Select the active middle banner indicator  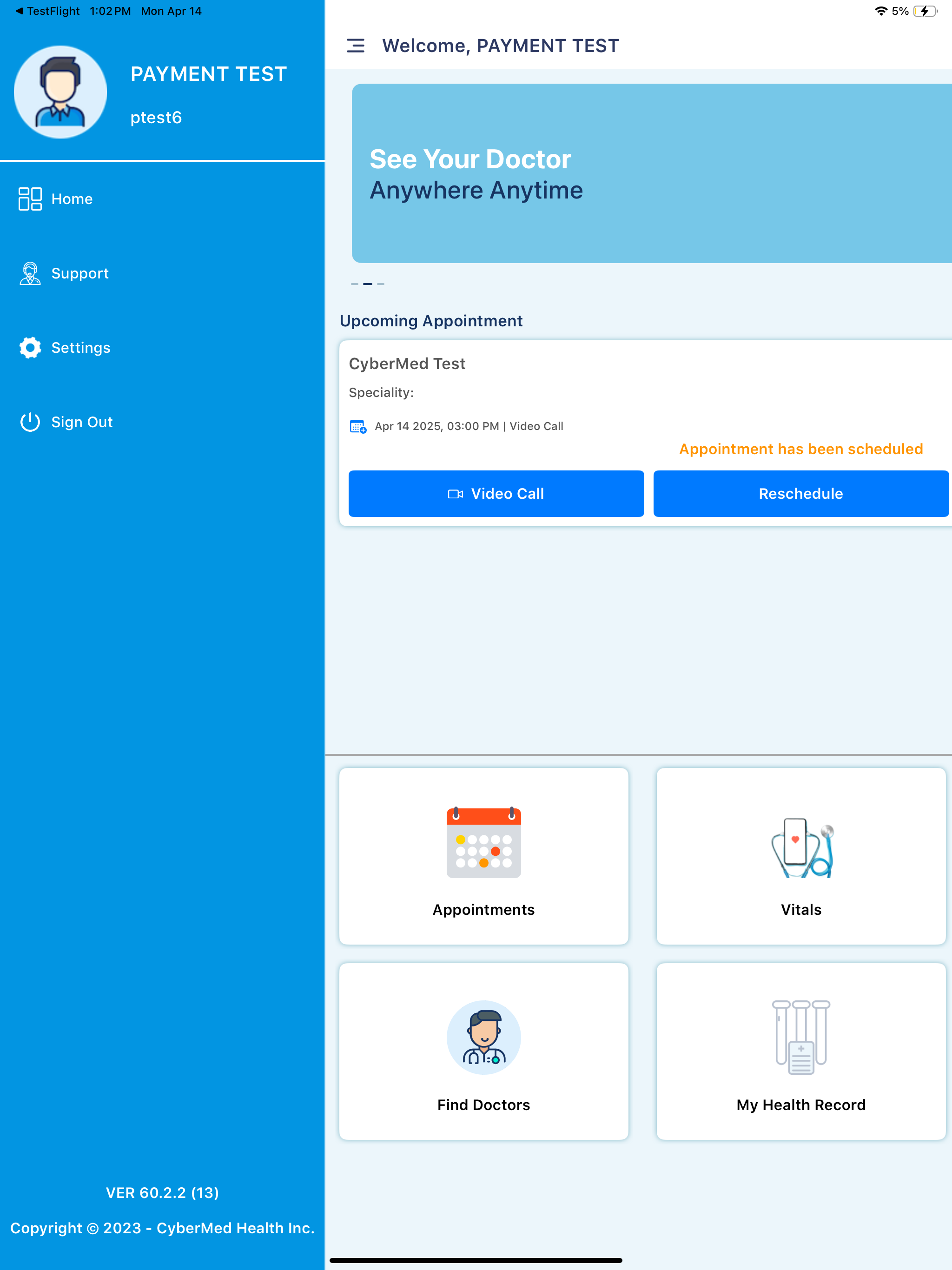click(x=368, y=284)
